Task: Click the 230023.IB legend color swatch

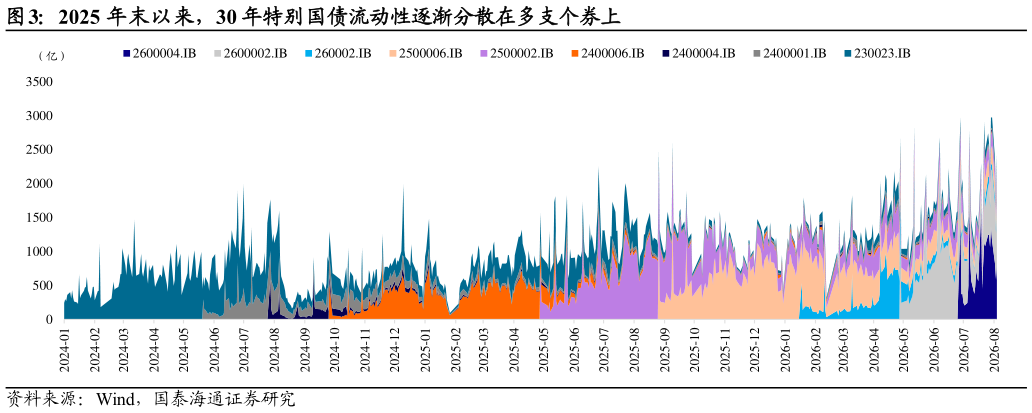Action: pos(846,54)
